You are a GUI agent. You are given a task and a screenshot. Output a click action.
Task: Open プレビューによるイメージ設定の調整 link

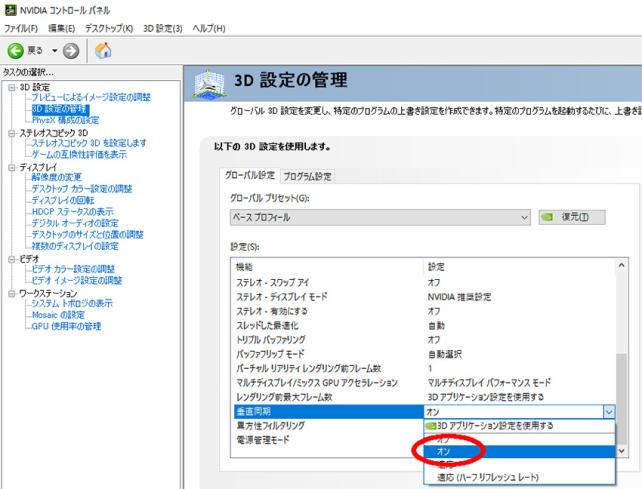(91, 97)
